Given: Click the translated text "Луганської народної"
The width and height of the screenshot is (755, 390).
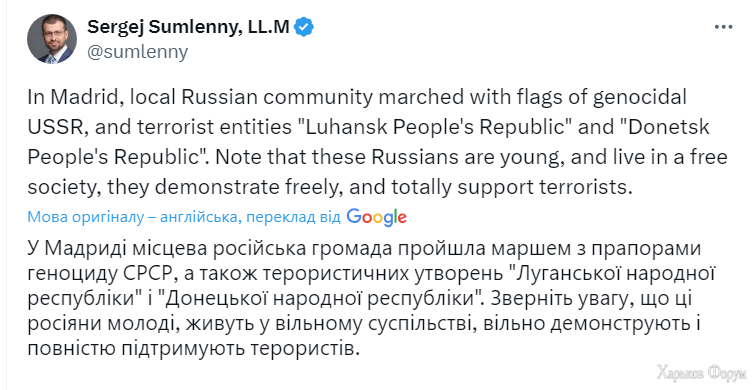Looking at the screenshot, I should (x=610, y=273).
